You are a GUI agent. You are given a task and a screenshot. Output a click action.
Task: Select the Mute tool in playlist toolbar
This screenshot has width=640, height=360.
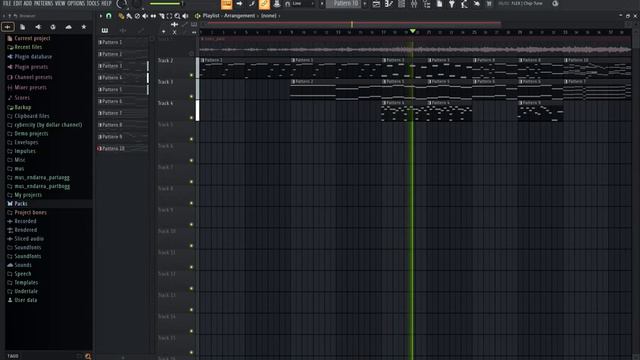[145, 16]
